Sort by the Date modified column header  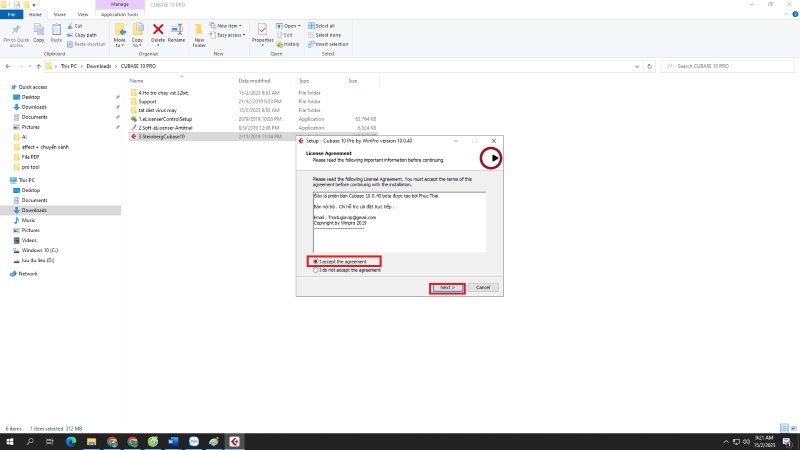point(254,81)
